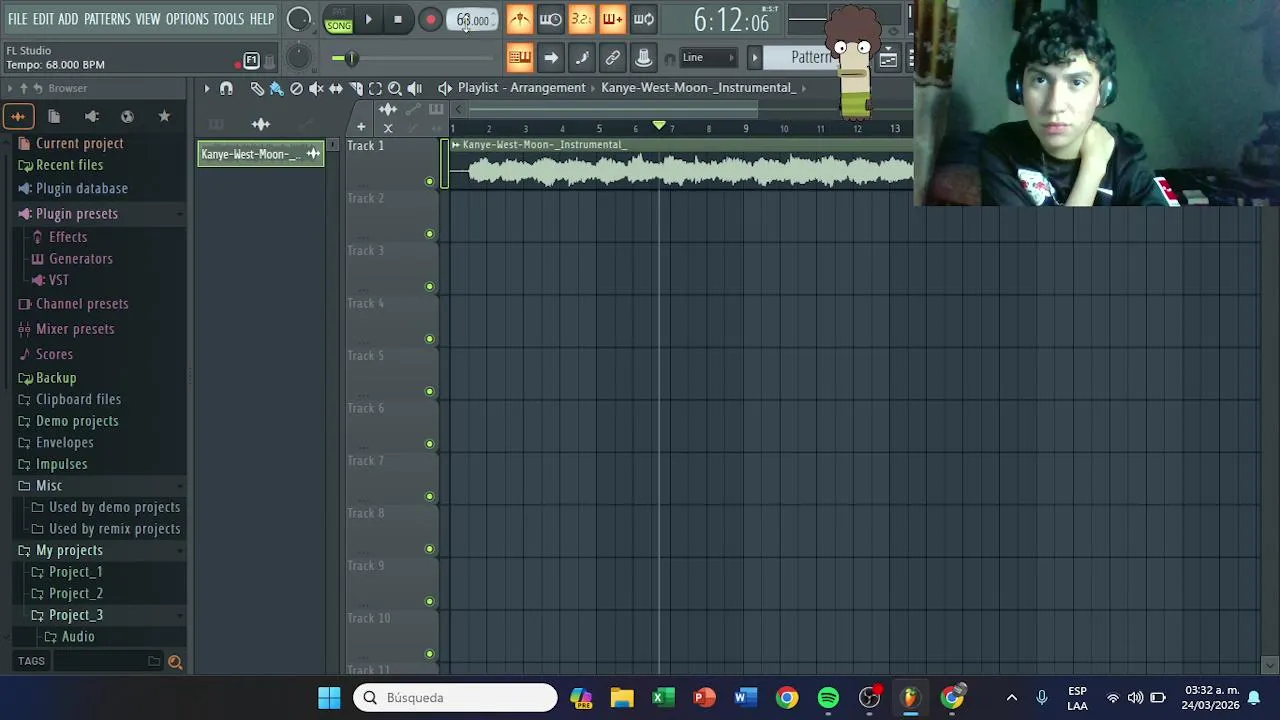Open the TOOLS menu

(228, 19)
